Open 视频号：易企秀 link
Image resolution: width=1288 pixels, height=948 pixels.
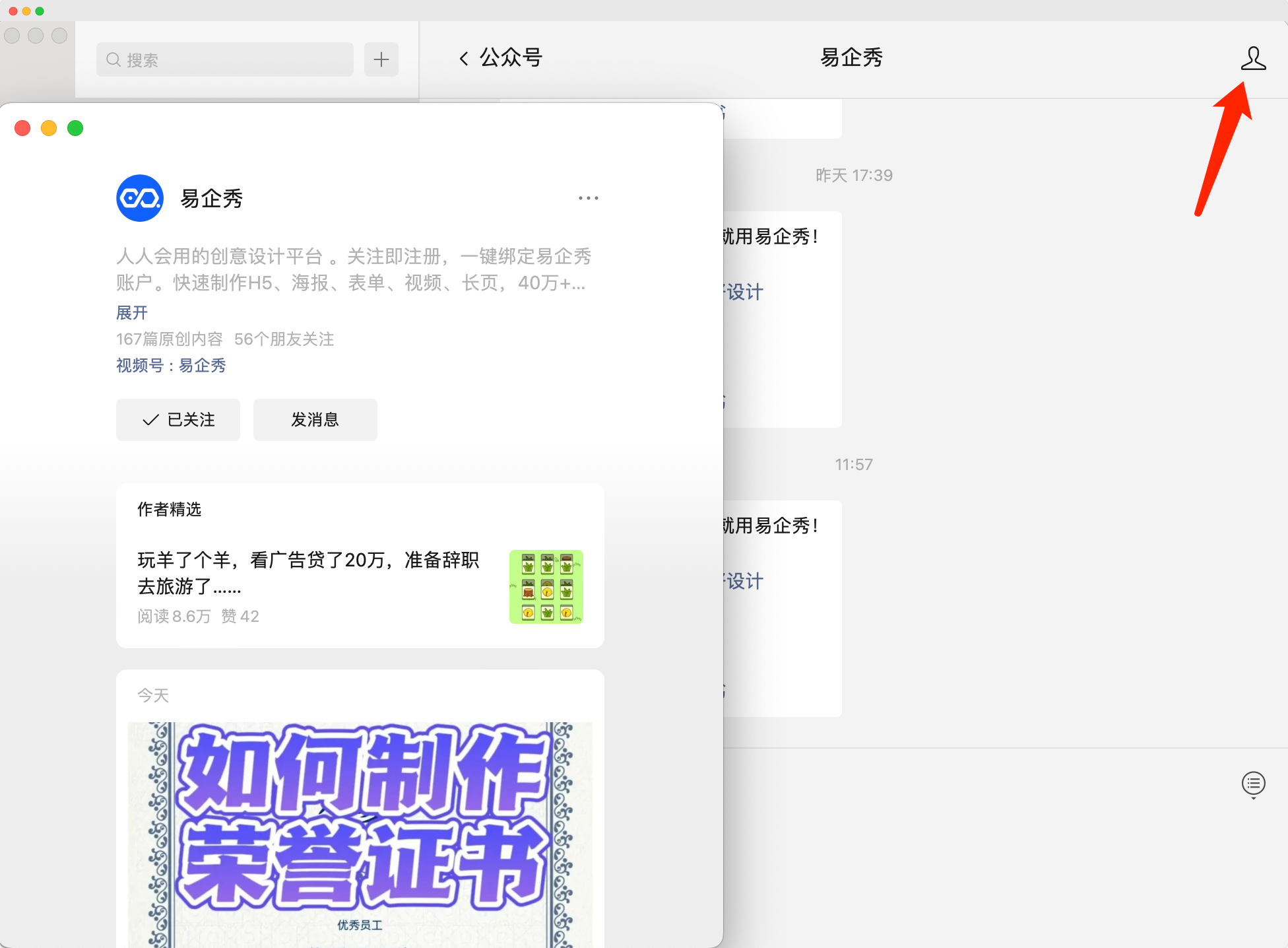(x=171, y=365)
